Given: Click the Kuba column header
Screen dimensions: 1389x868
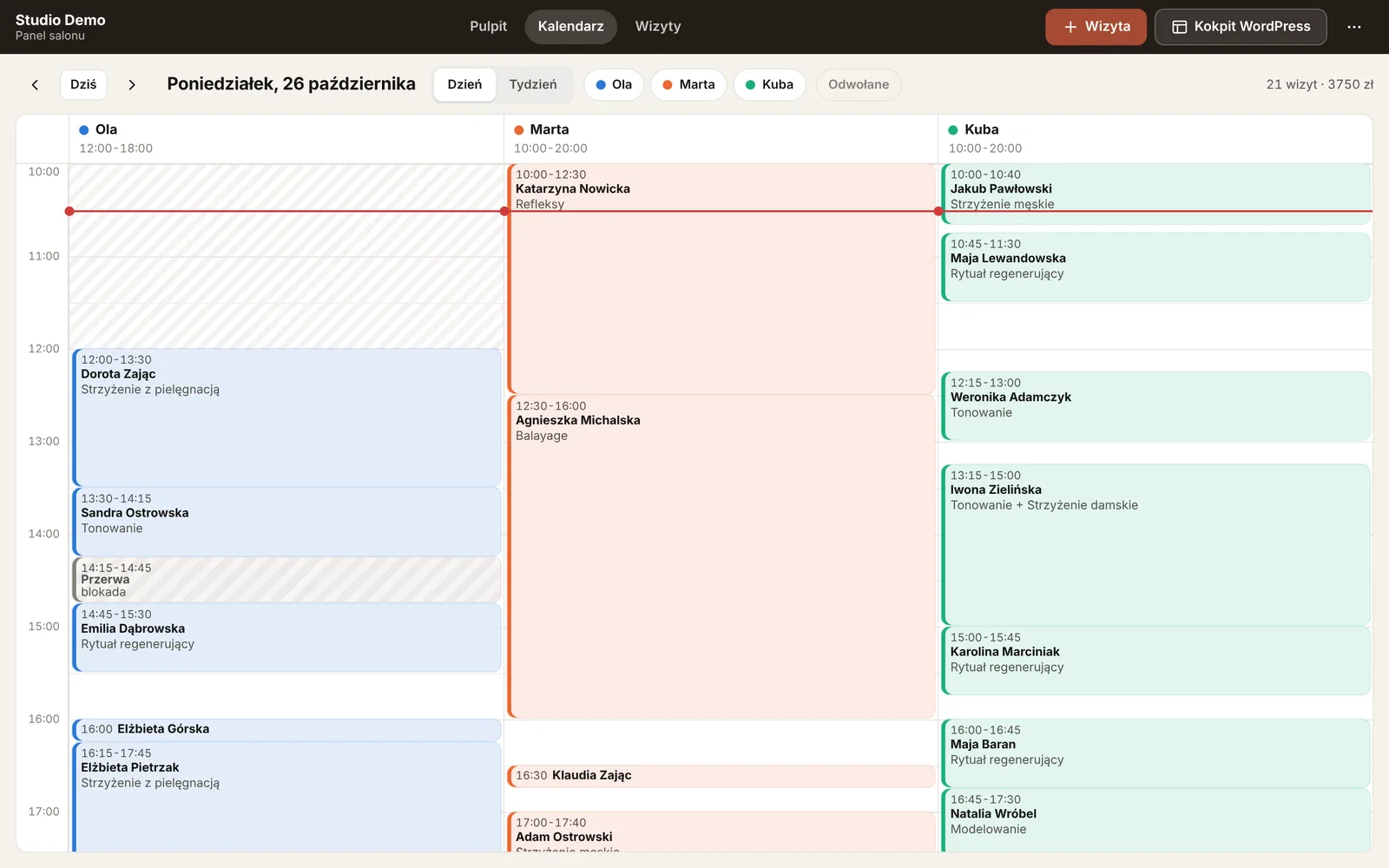Looking at the screenshot, I should (1155, 139).
